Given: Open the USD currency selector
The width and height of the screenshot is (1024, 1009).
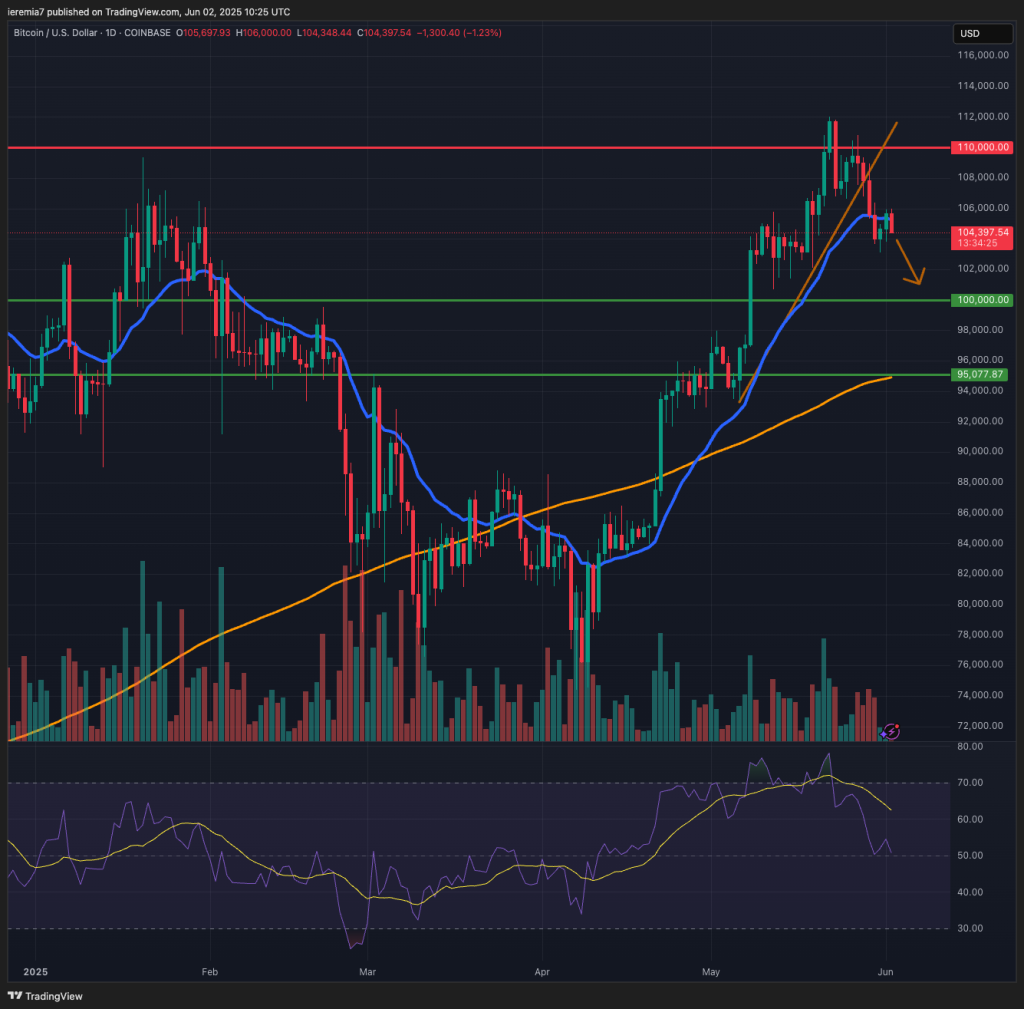Looking at the screenshot, I should coord(983,33).
